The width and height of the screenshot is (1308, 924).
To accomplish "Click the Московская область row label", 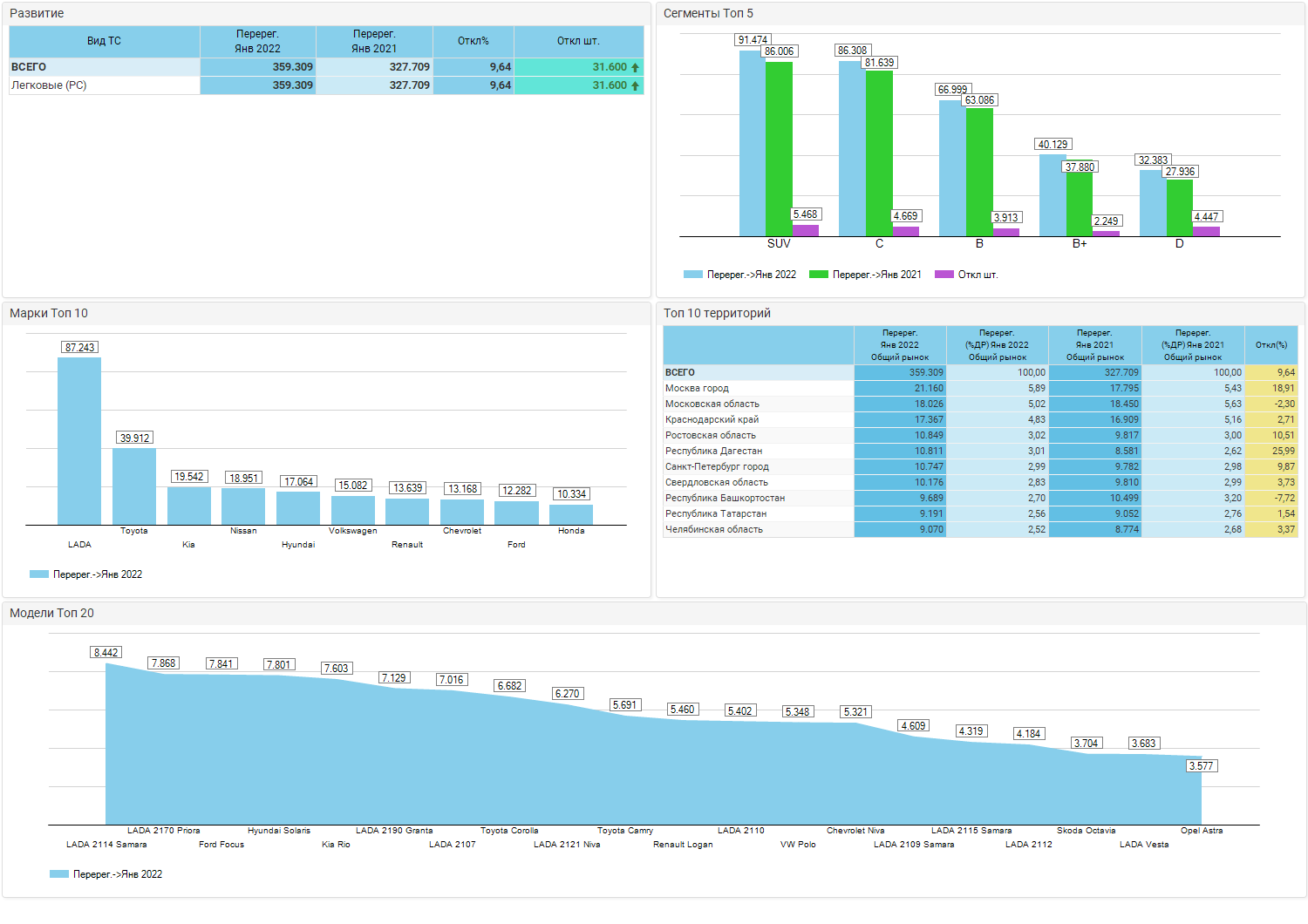I will pos(712,404).
